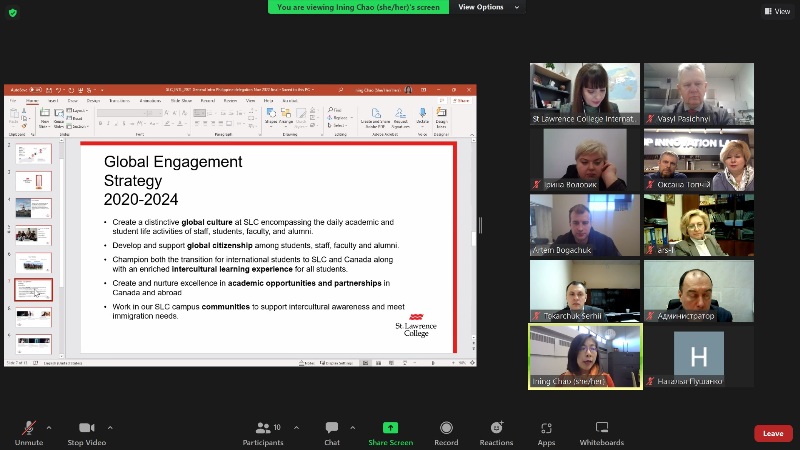
Task: Open the Section dropdown in Slides group
Action: click(x=77, y=126)
